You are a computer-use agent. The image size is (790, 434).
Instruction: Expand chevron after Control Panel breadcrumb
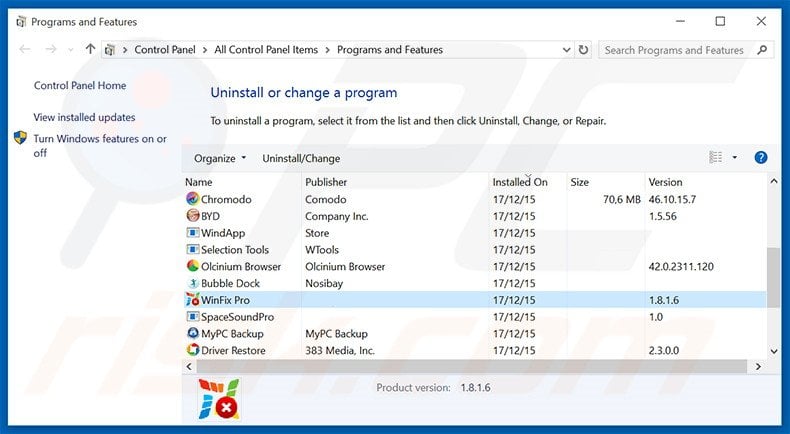tap(205, 50)
